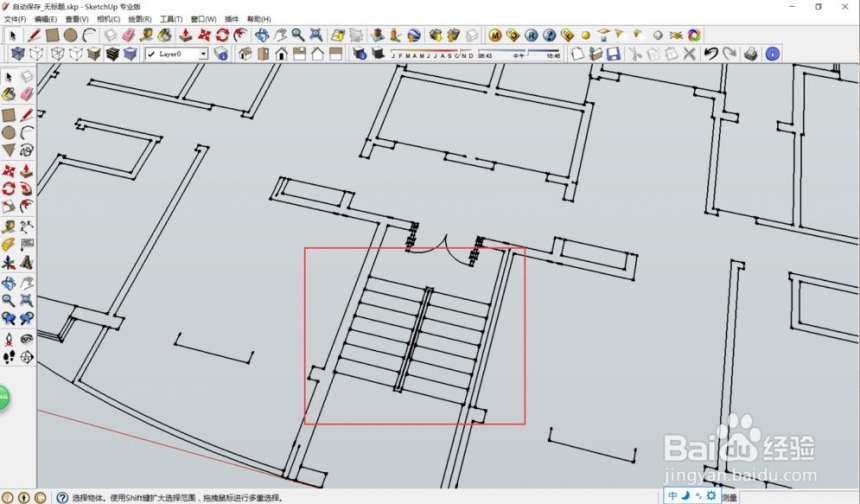Select the Look Around eye tool
The height and width of the screenshot is (504, 860).
point(26,339)
